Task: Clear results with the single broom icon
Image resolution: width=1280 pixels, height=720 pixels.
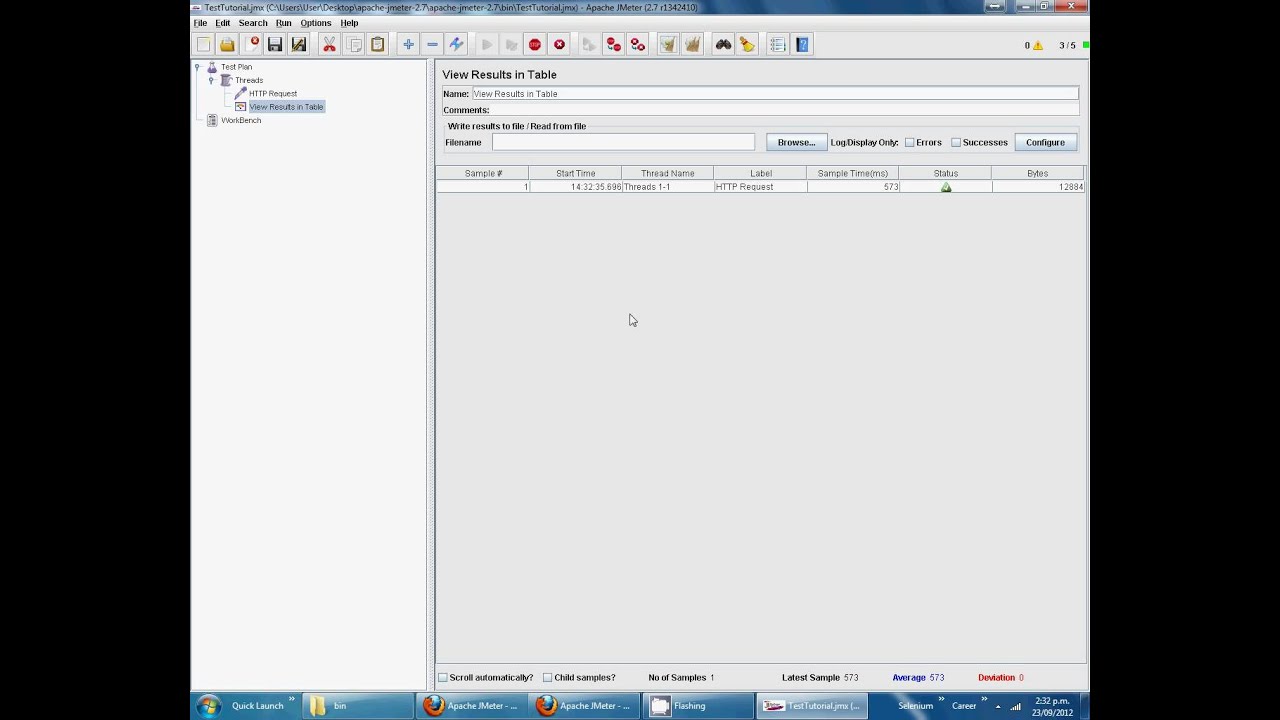Action: click(668, 45)
